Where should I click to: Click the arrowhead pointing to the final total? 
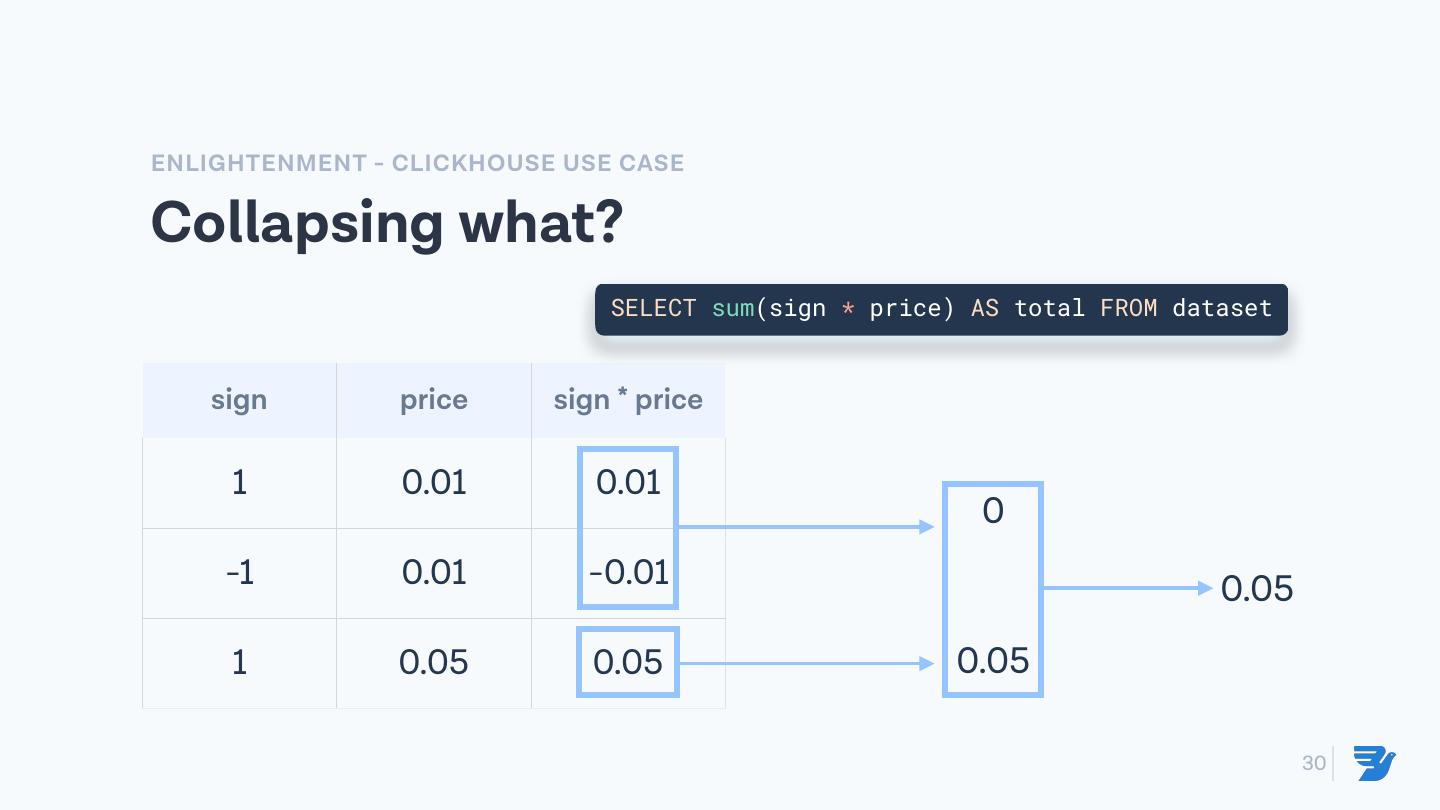(x=1206, y=588)
